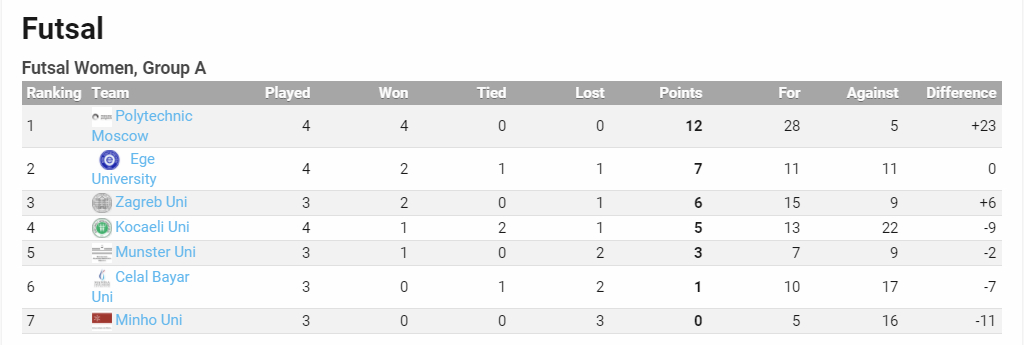1024x360 pixels.
Task: Click the Futsal Women, Group A heading
Action: click(114, 67)
